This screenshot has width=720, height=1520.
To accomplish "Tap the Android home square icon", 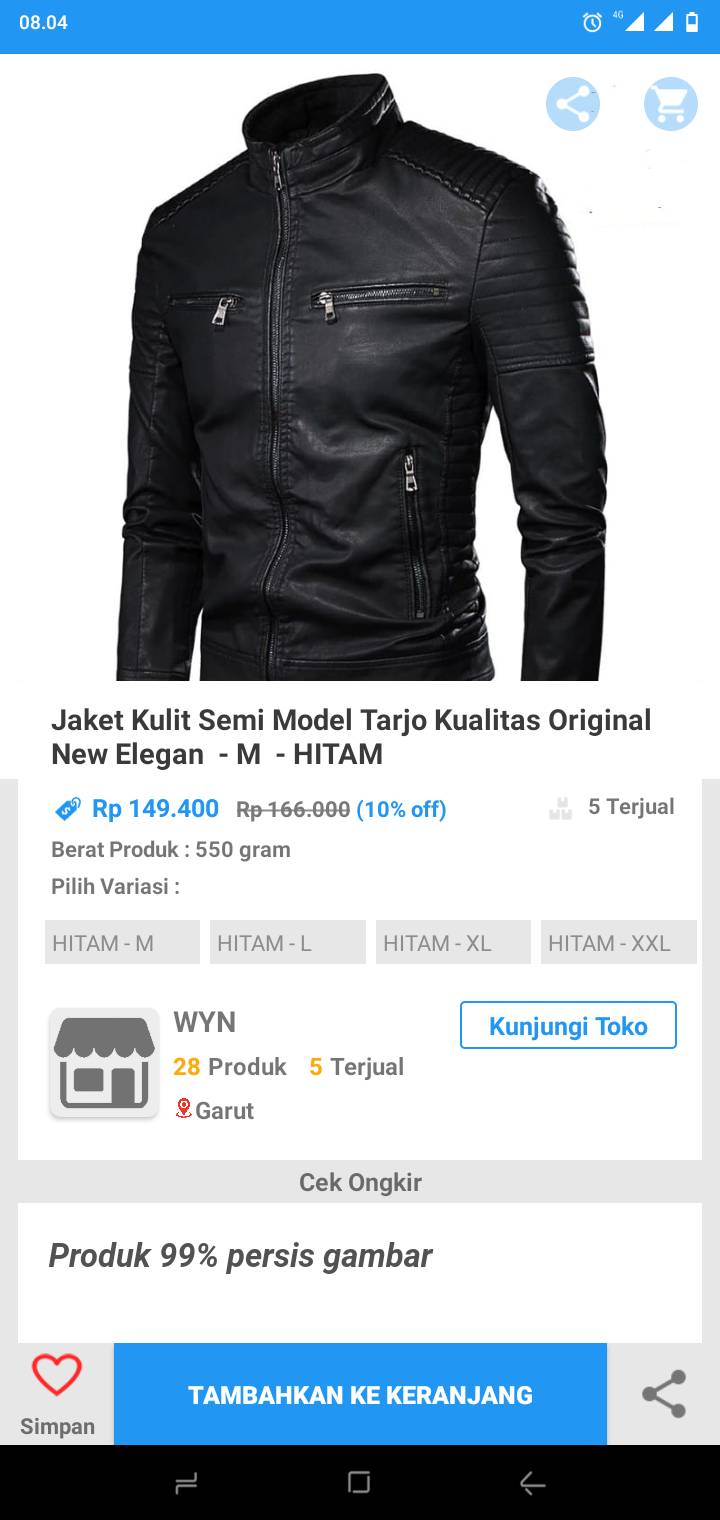I will point(359,1483).
